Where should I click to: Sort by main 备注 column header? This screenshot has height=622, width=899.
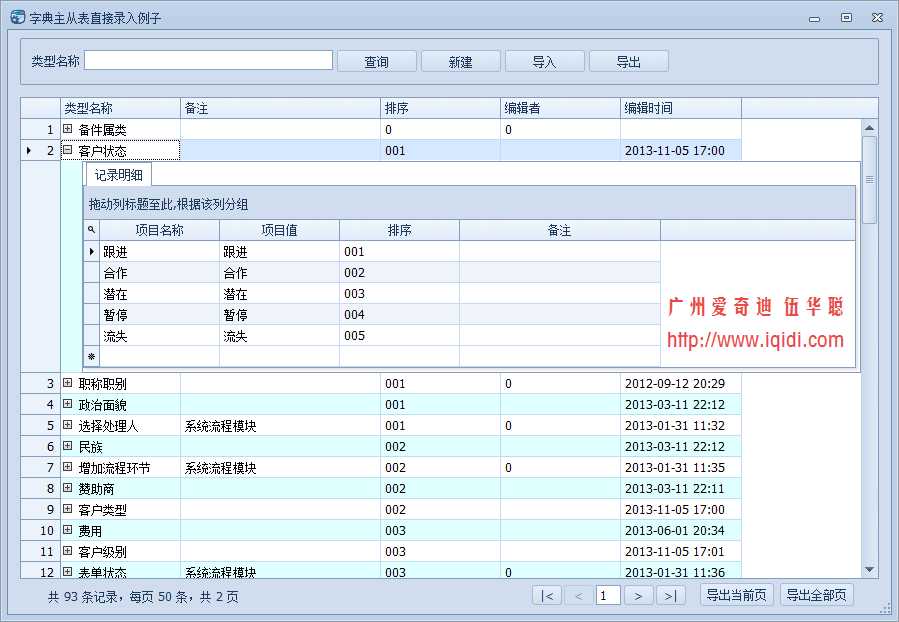[280, 108]
